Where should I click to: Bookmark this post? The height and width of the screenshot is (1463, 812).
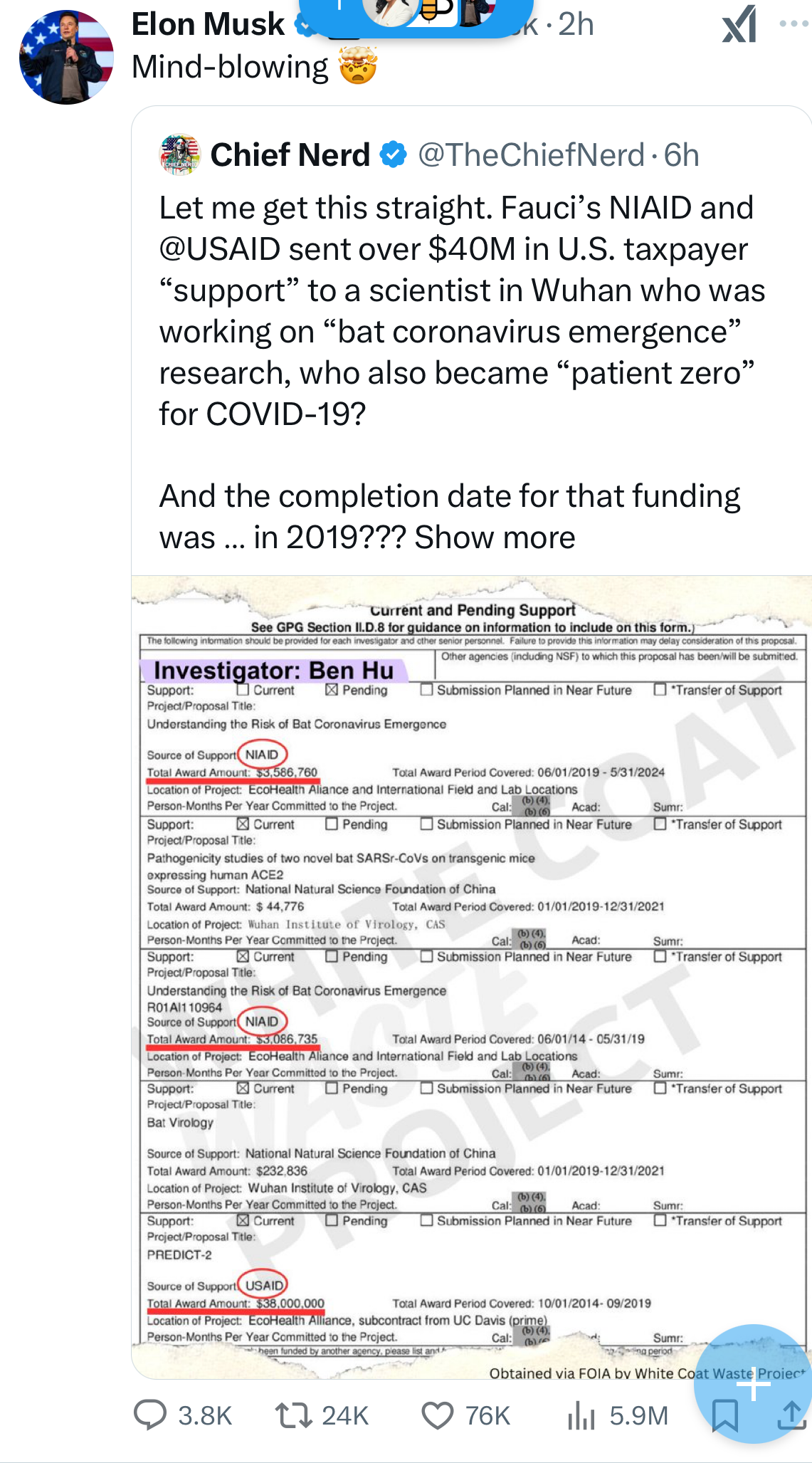pos(724,1415)
